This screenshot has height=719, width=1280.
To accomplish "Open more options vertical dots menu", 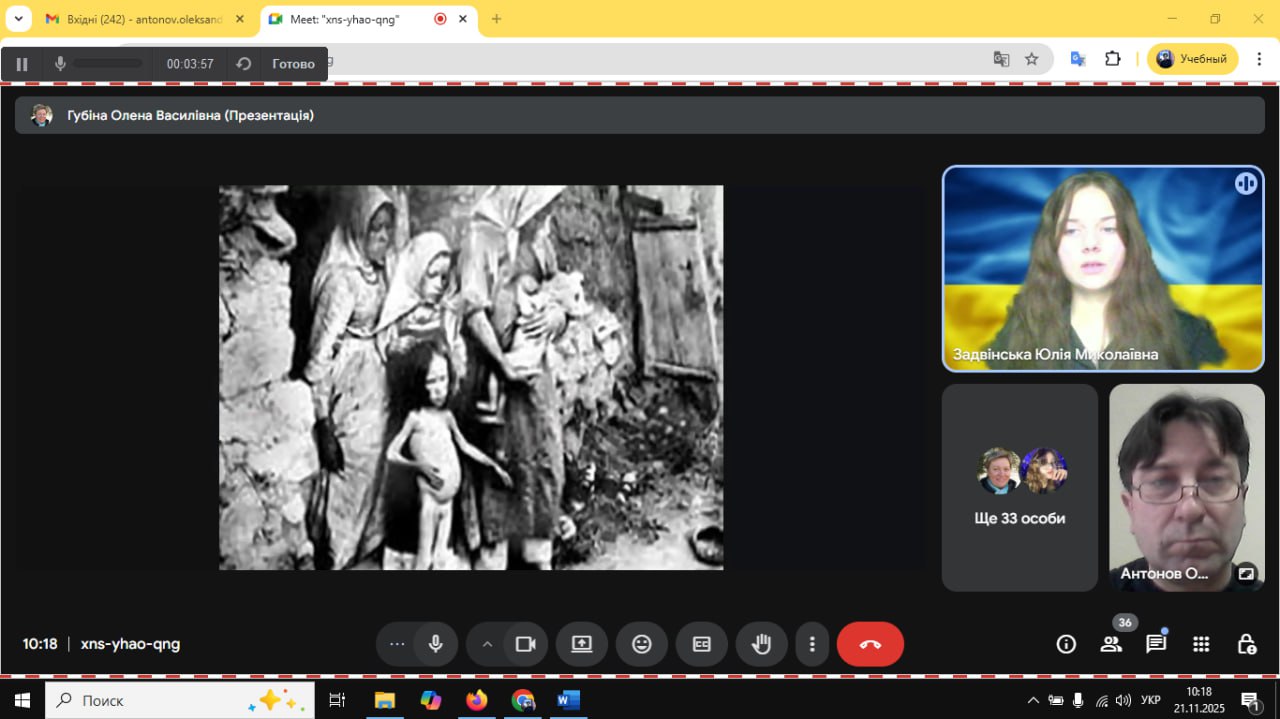I will click(813, 644).
